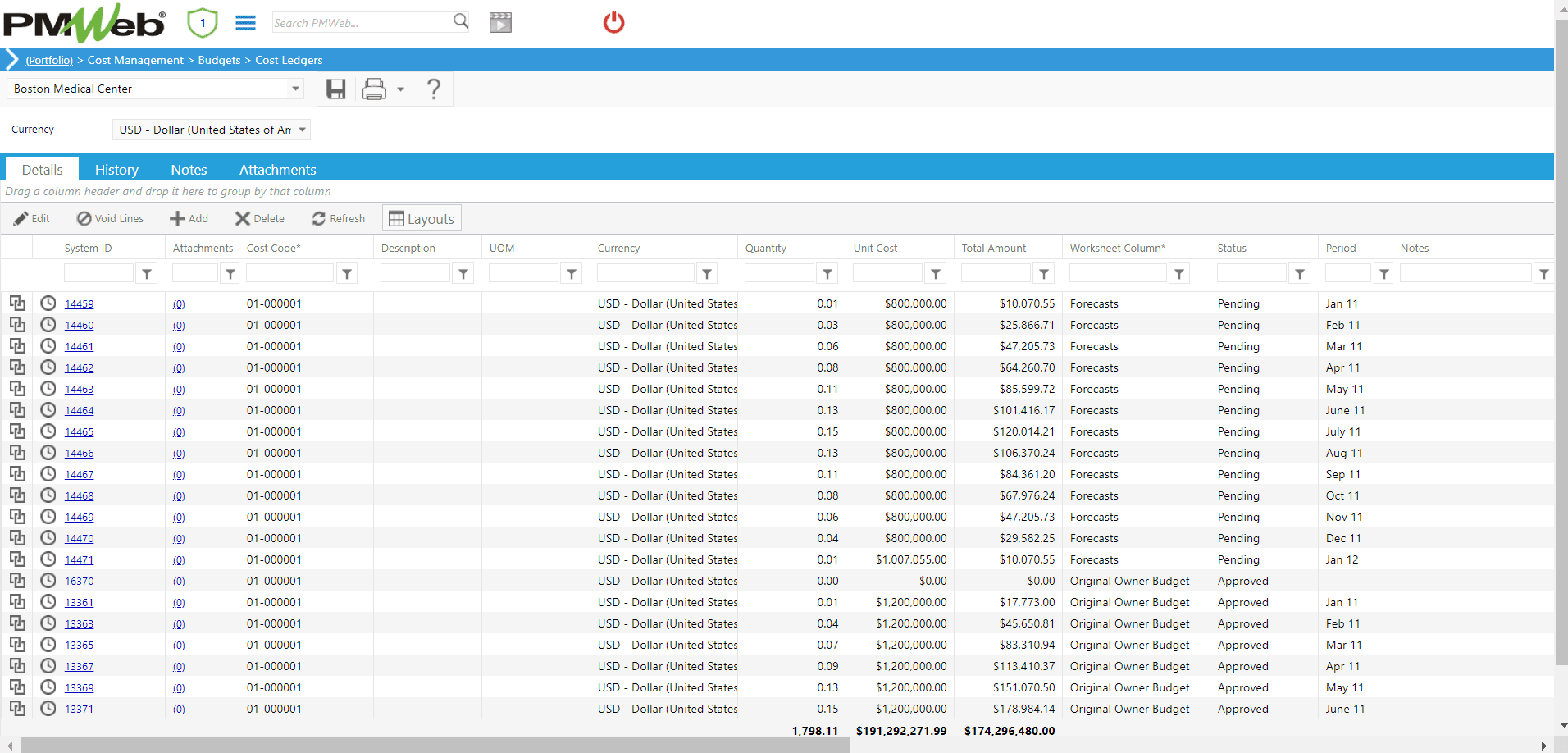Click Worksheet Column filter icon
This screenshot has width=1568, height=753.
click(x=1179, y=274)
